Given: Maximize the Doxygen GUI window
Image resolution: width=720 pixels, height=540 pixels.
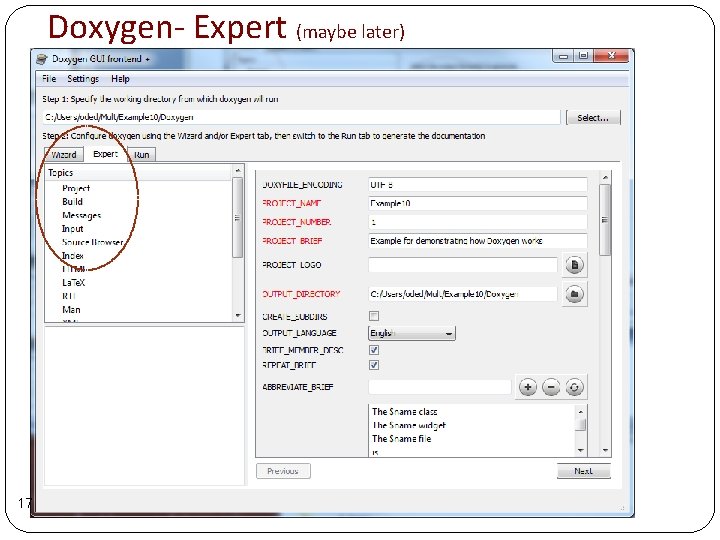Looking at the screenshot, I should coord(584,56).
